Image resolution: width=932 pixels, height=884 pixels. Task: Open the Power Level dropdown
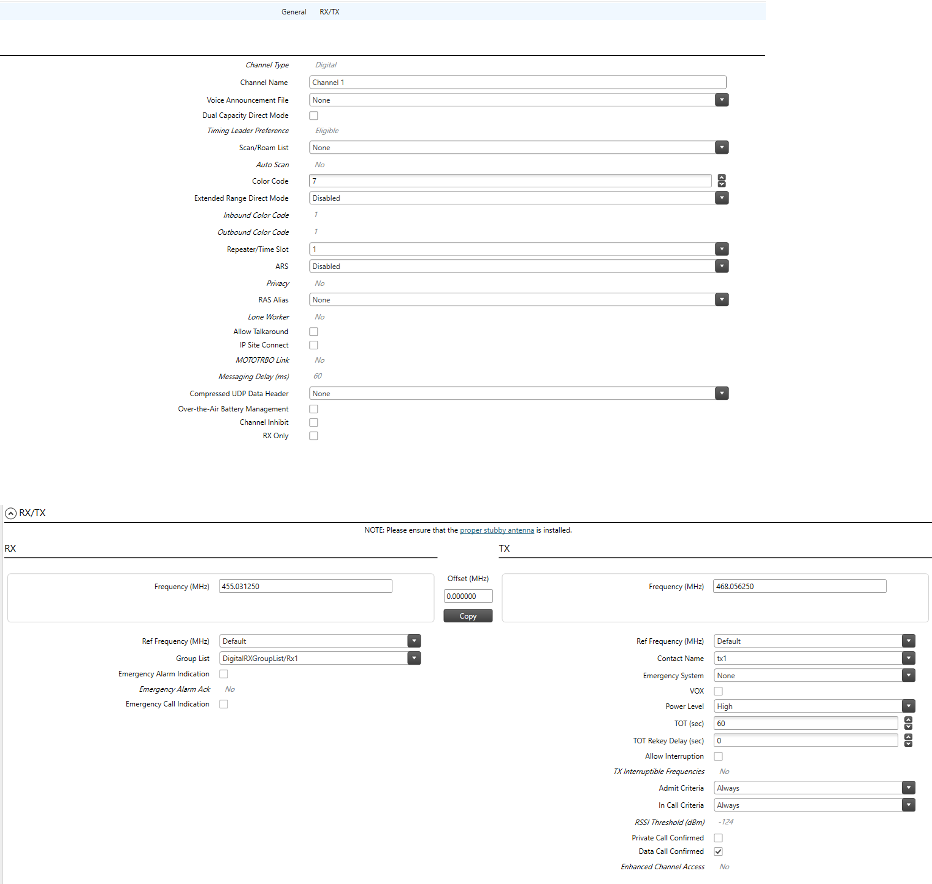tap(908, 705)
